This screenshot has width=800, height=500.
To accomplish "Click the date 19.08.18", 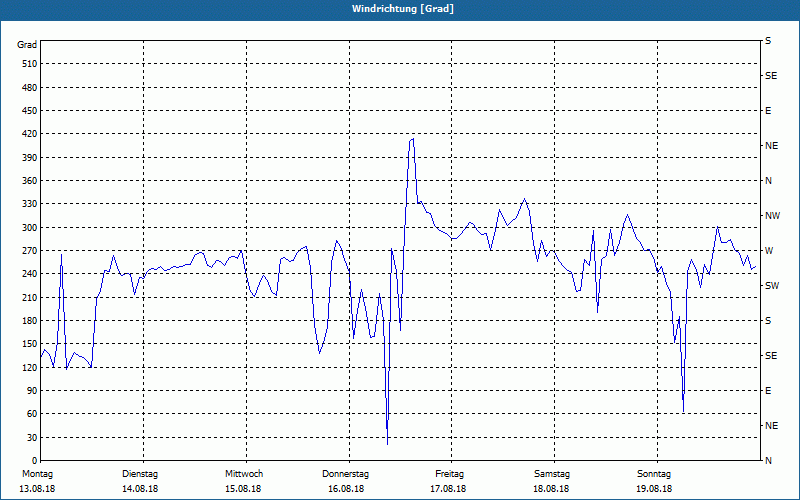I will 654,489.
